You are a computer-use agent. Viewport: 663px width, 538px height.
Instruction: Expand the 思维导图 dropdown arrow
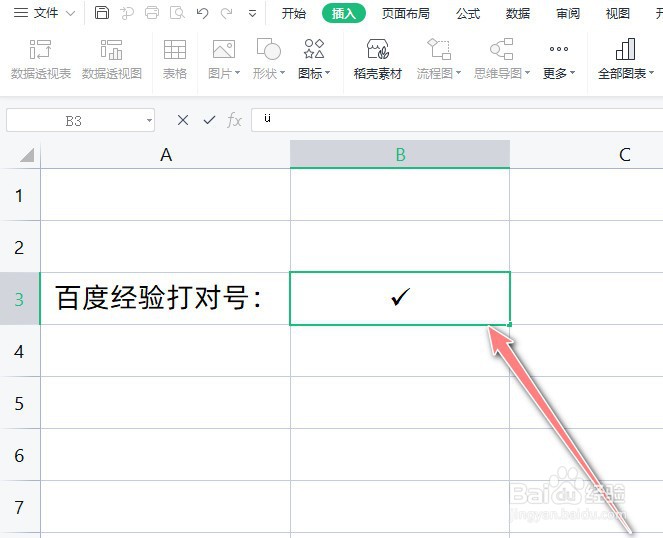(527, 73)
